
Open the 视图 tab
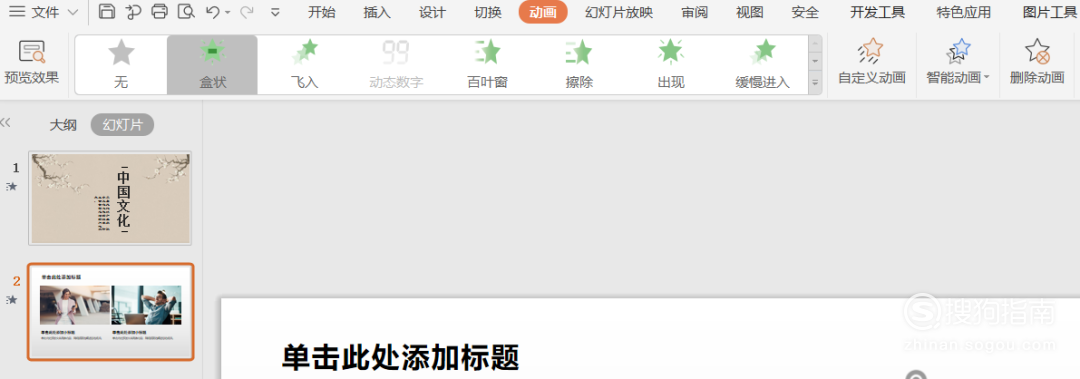(x=749, y=12)
